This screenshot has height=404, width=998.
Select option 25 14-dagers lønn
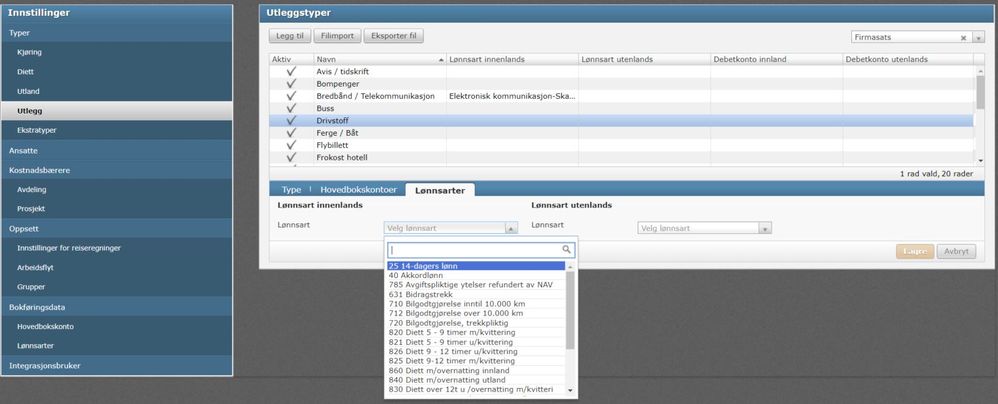(476, 266)
